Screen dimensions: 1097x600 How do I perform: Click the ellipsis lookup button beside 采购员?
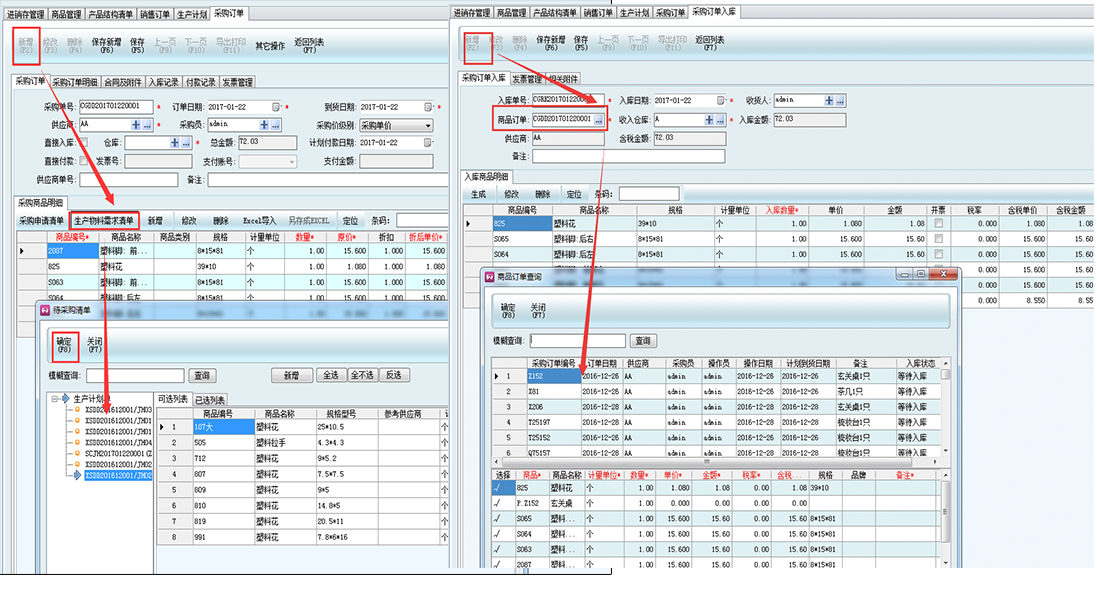coord(277,125)
